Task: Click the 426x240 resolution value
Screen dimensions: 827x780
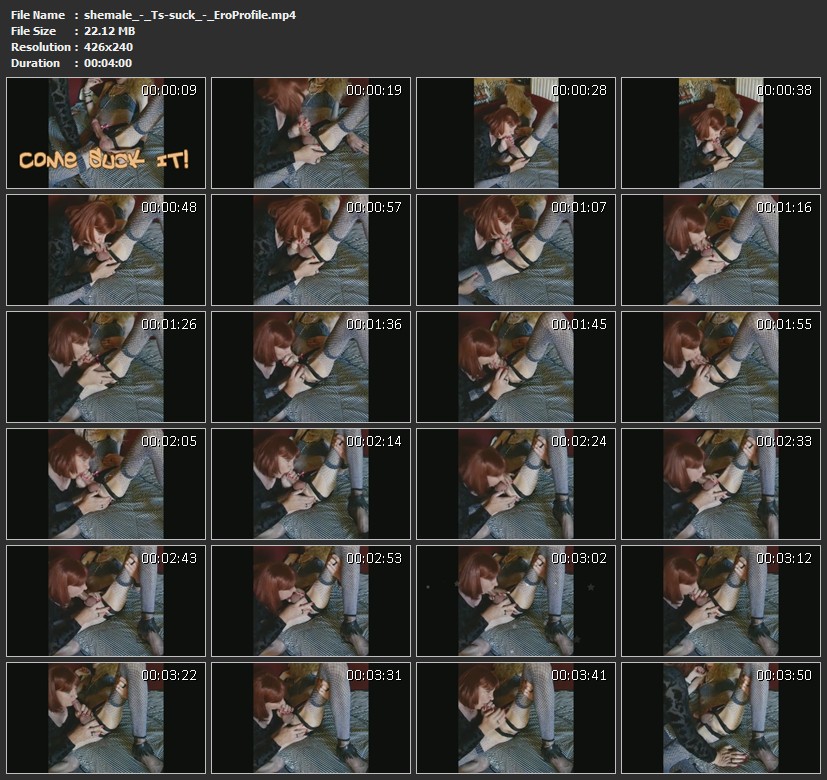Action: coord(108,47)
